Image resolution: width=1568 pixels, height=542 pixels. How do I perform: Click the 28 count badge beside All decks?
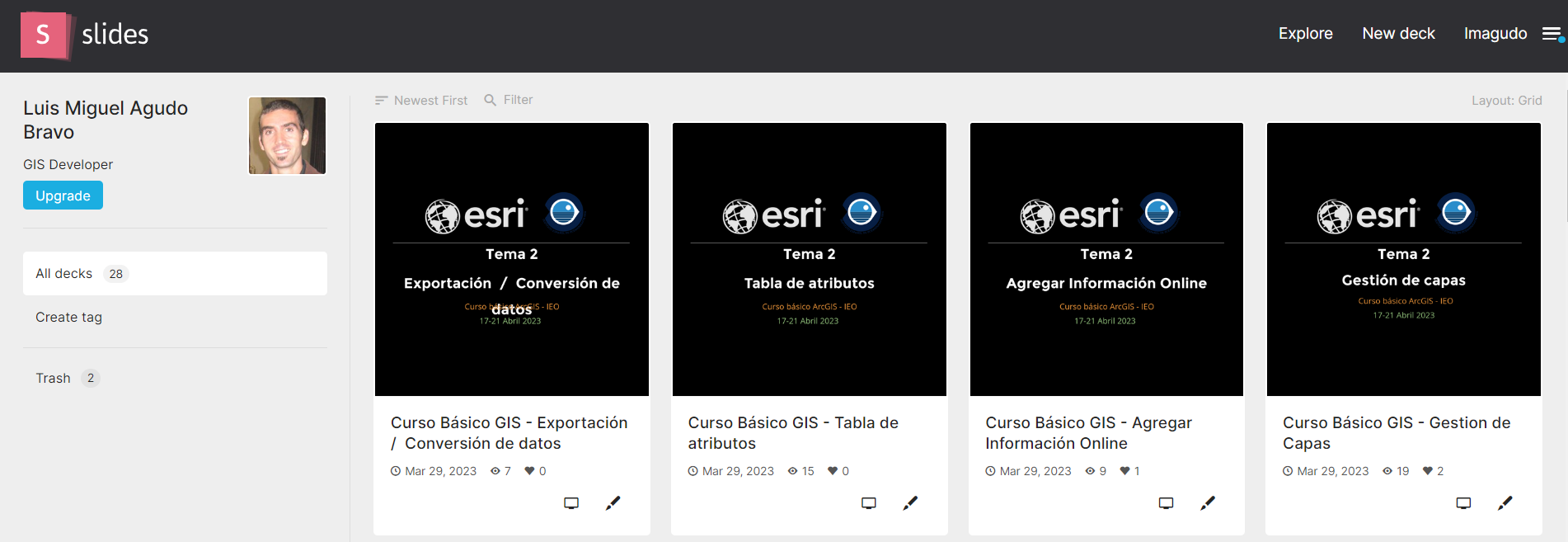point(116,274)
